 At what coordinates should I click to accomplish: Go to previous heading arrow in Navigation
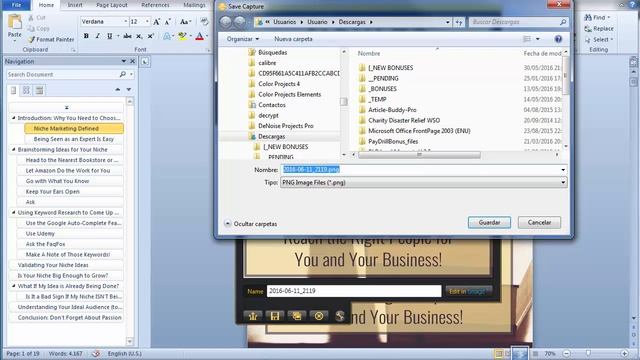pyautogui.click(x=118, y=89)
